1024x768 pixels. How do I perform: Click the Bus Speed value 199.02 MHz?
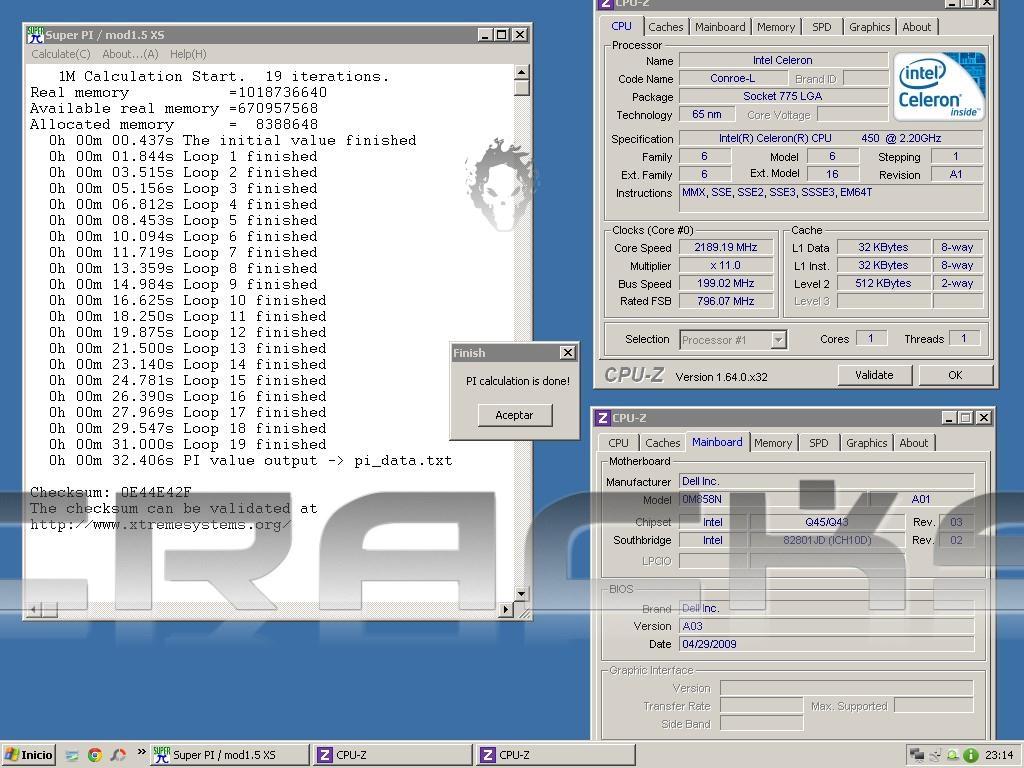[x=726, y=283]
